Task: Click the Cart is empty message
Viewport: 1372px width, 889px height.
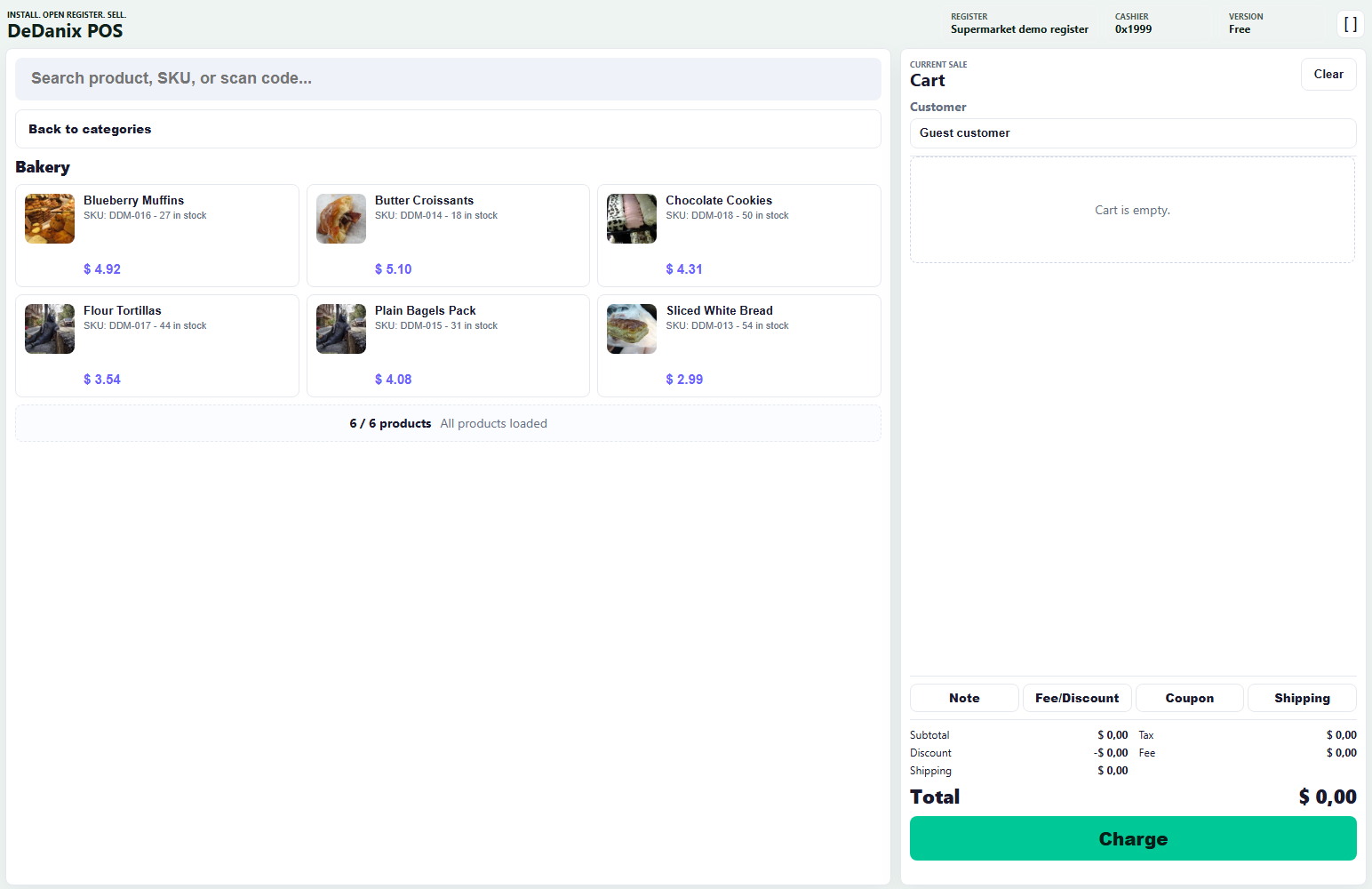Action: pyautogui.click(x=1132, y=210)
